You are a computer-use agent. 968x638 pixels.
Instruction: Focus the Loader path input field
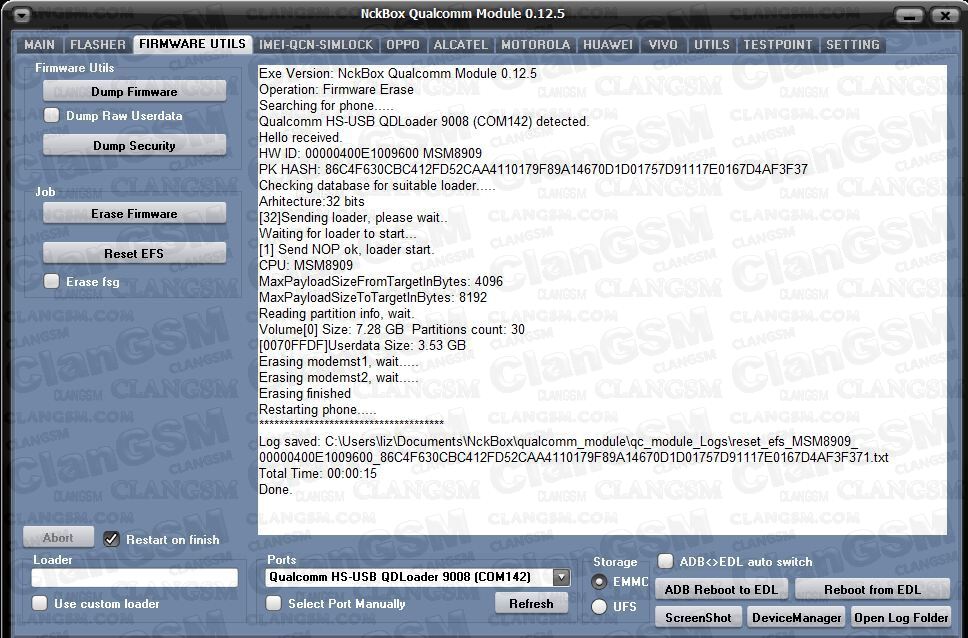[x=135, y=577]
